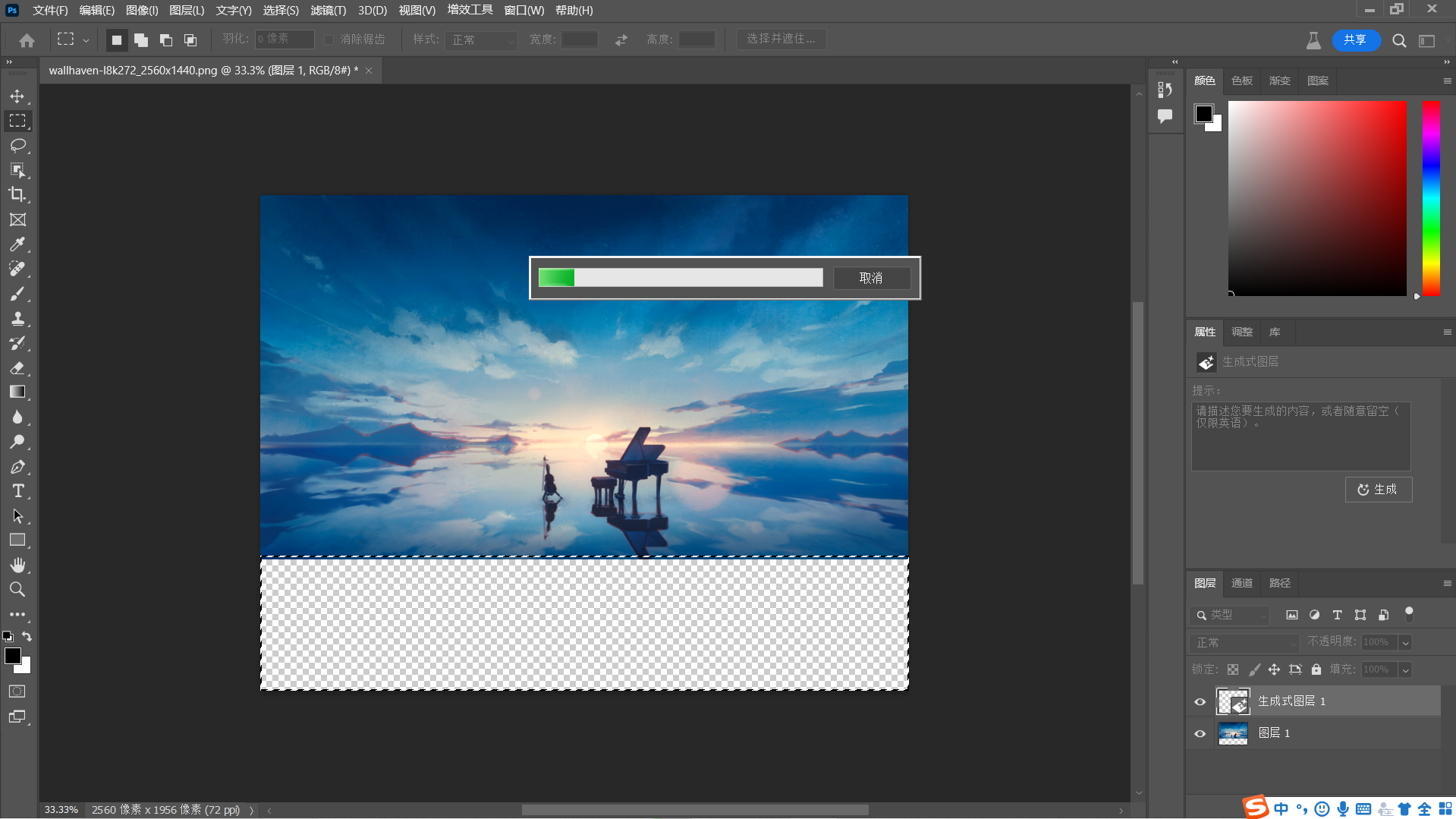1456x819 pixels.
Task: Switch to the 色板 tab
Action: tap(1242, 80)
